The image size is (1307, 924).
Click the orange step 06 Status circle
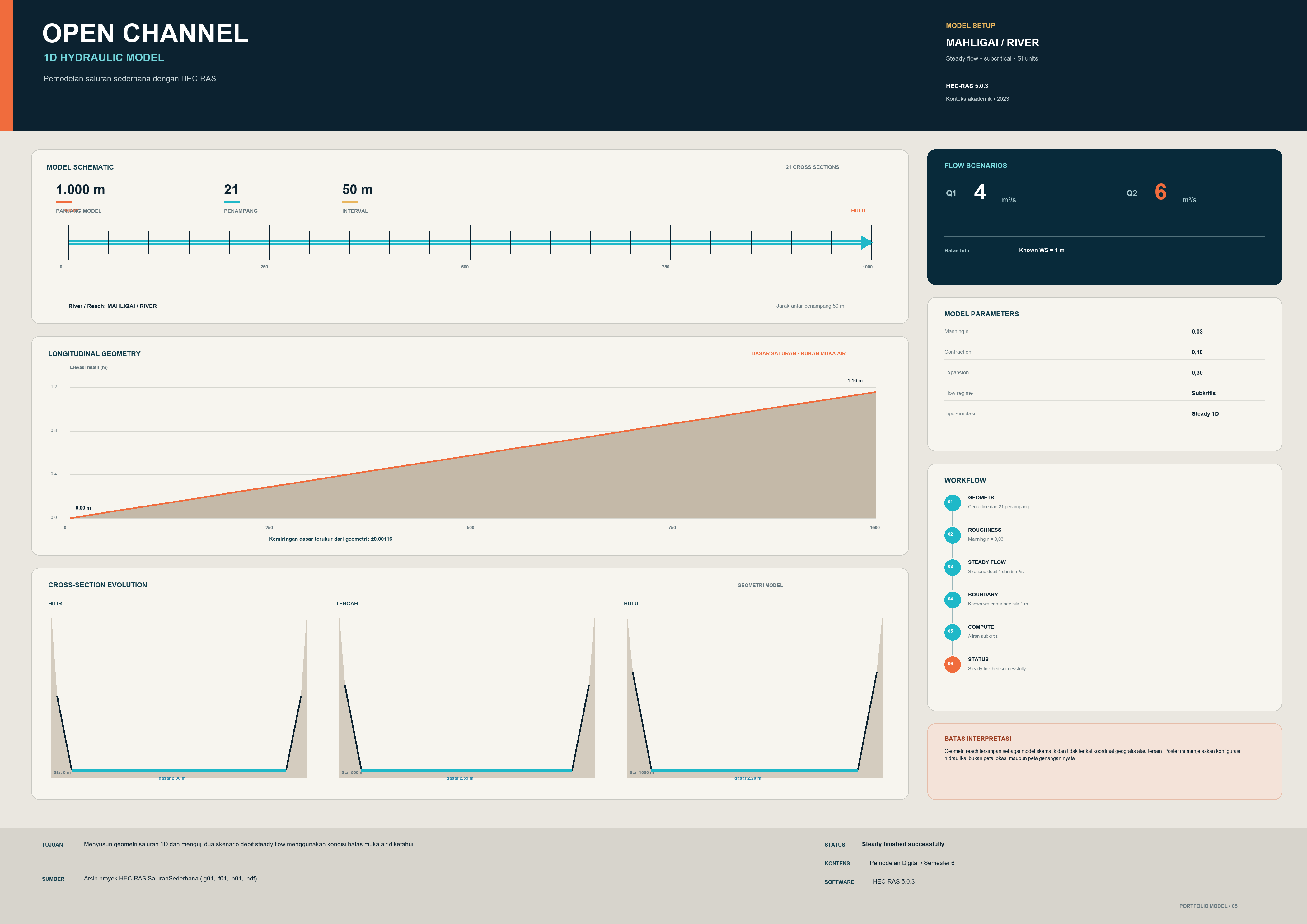click(x=952, y=665)
